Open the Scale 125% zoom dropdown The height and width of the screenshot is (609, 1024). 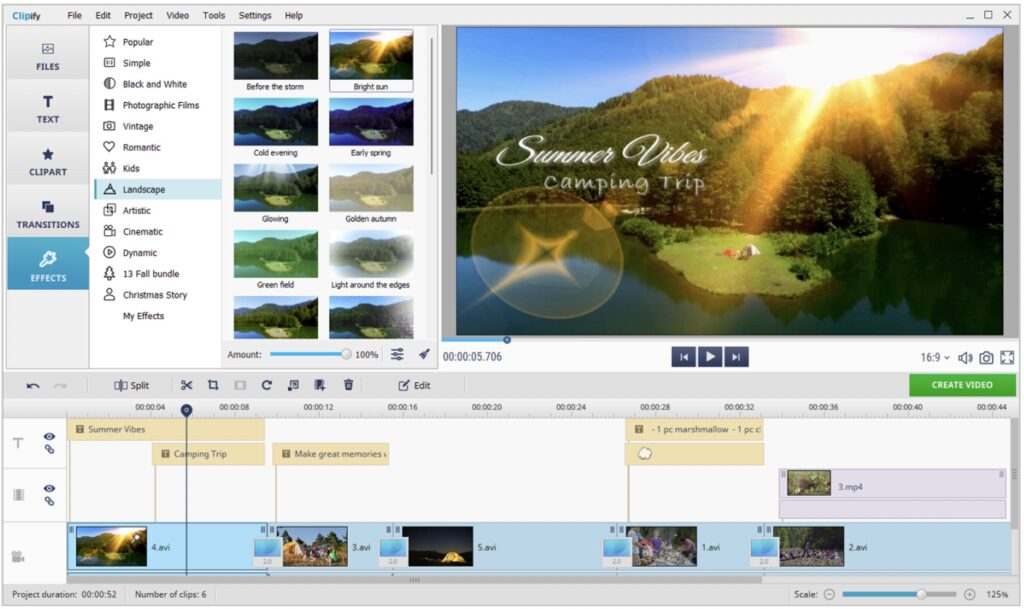tap(997, 594)
